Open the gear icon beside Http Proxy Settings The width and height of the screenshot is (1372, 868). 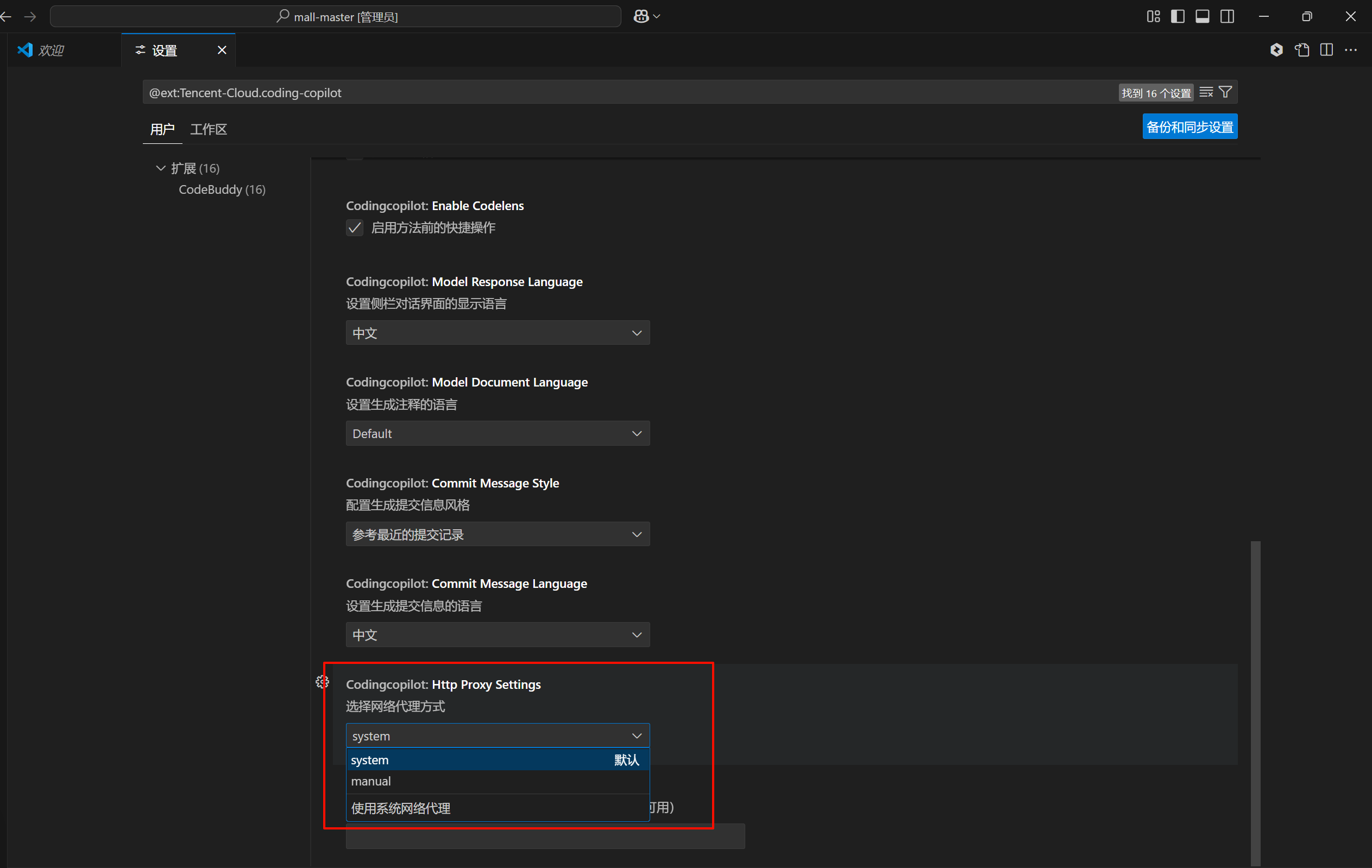click(x=322, y=682)
